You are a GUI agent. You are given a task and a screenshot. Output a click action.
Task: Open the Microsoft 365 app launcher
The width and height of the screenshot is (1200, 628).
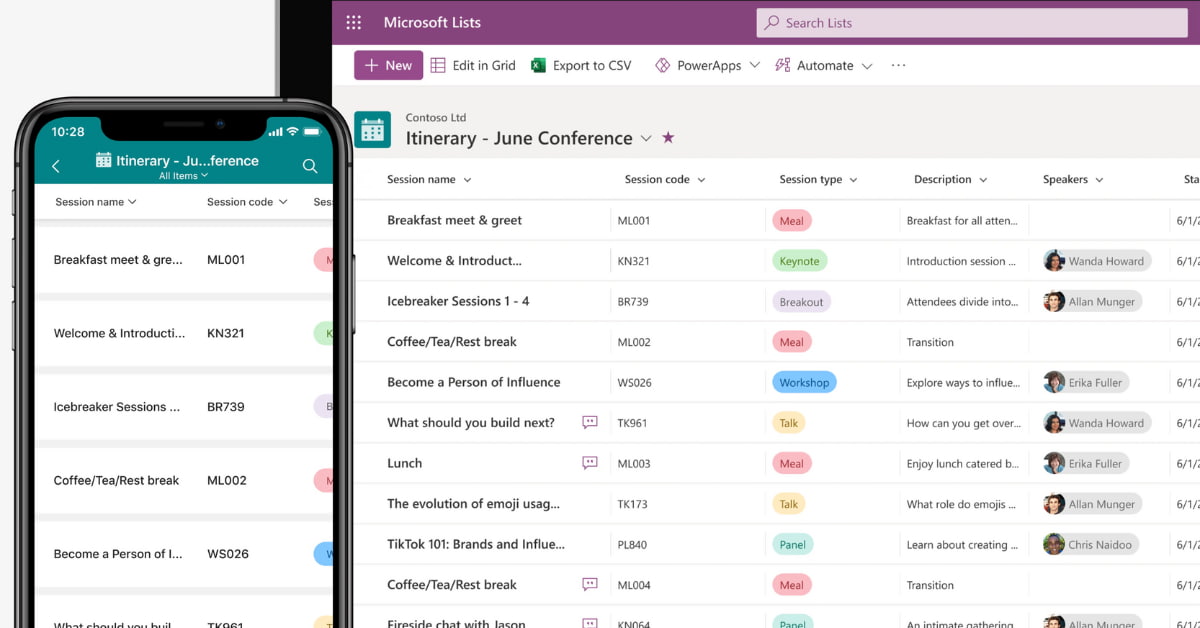pos(354,22)
